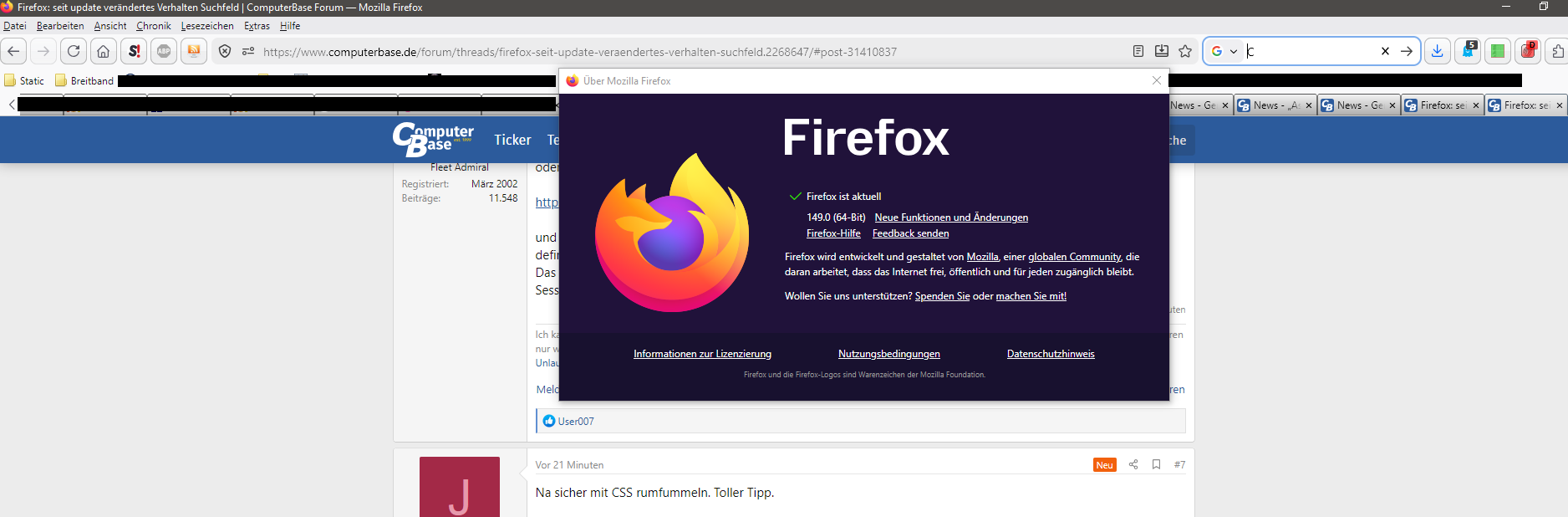Close the Über Mozilla Firefox dialog
Screen dimensions: 1568x517
tap(1157, 80)
